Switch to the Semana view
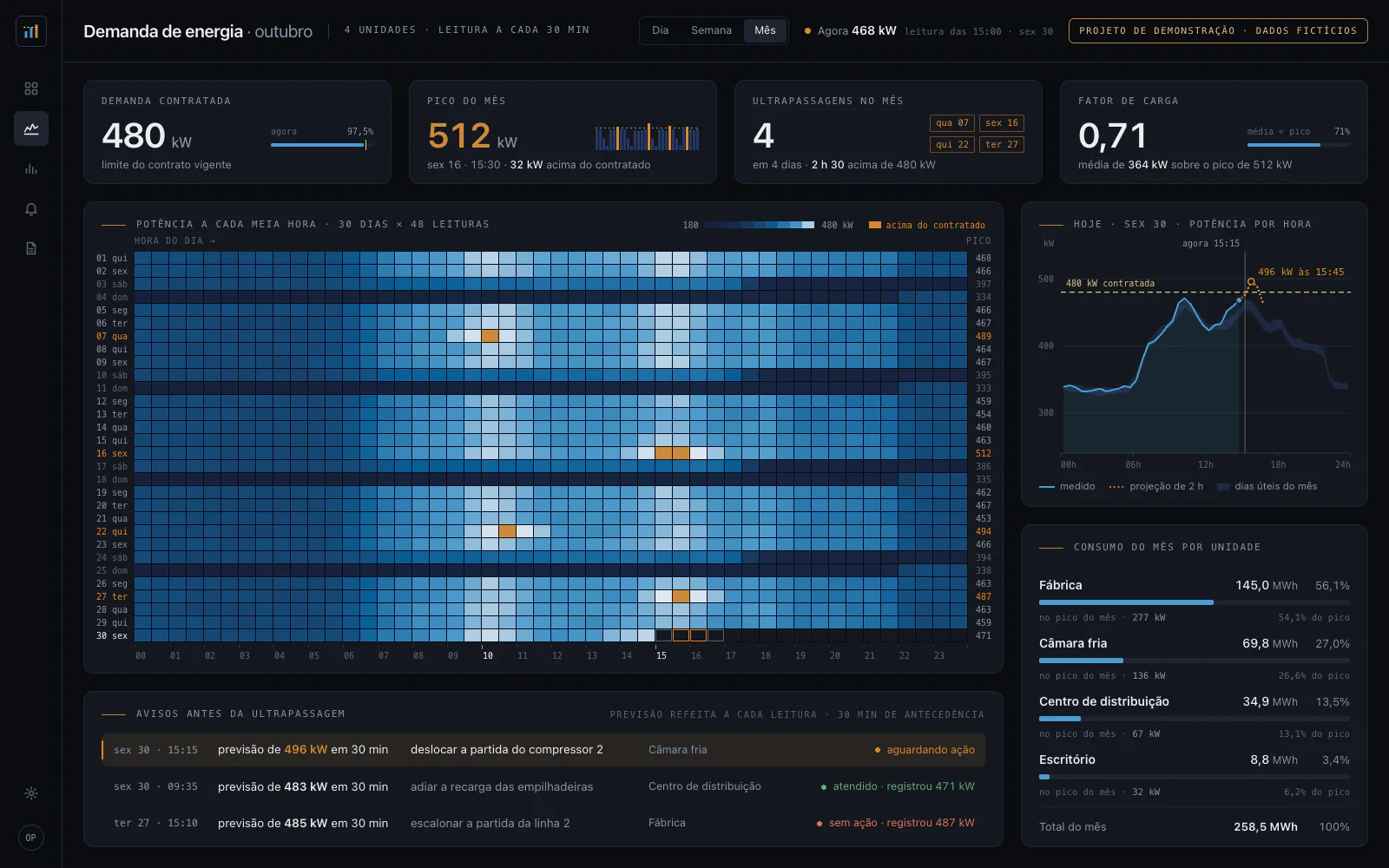The height and width of the screenshot is (868, 1389). coord(711,30)
